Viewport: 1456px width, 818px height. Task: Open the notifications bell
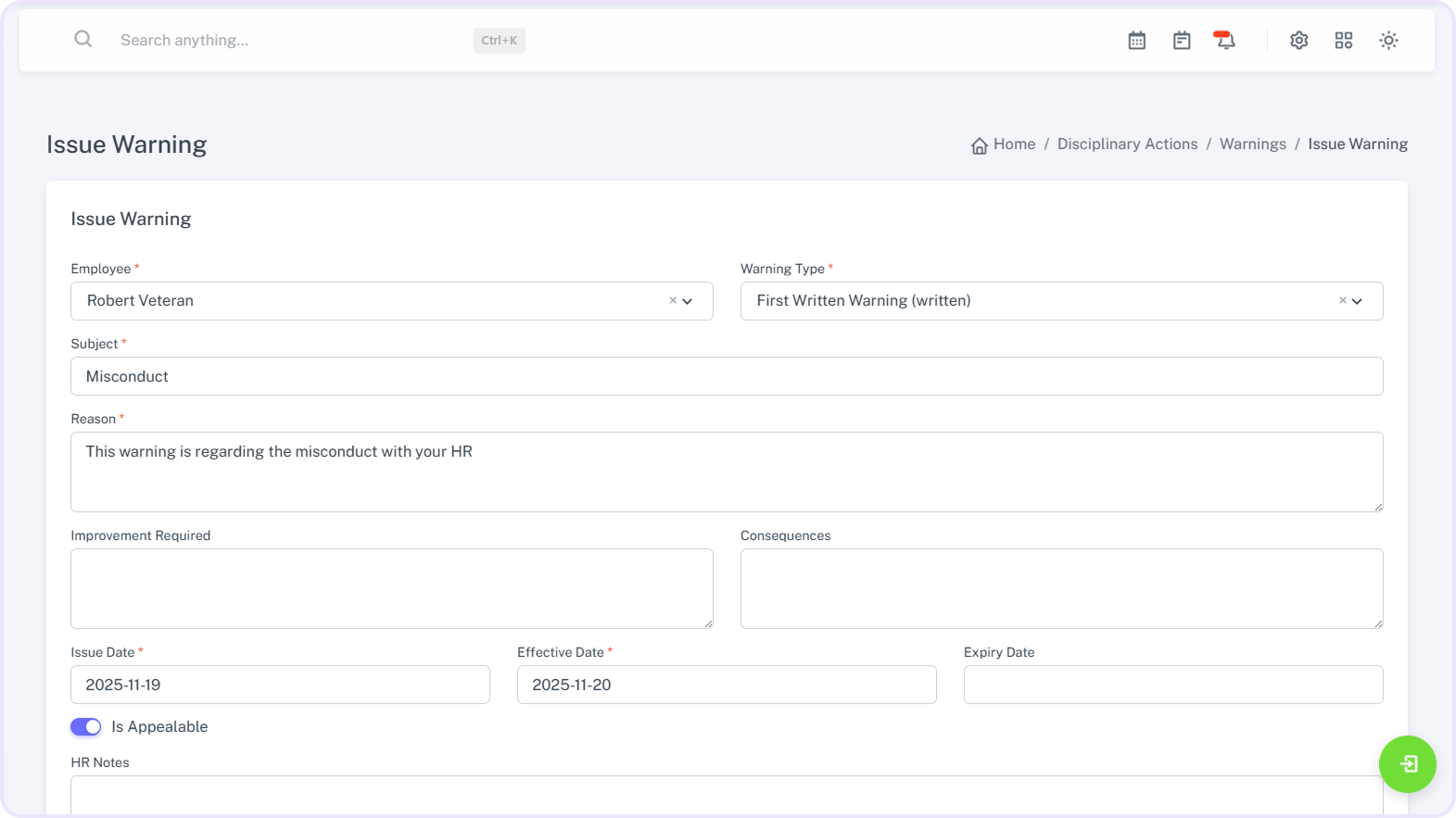(1224, 41)
